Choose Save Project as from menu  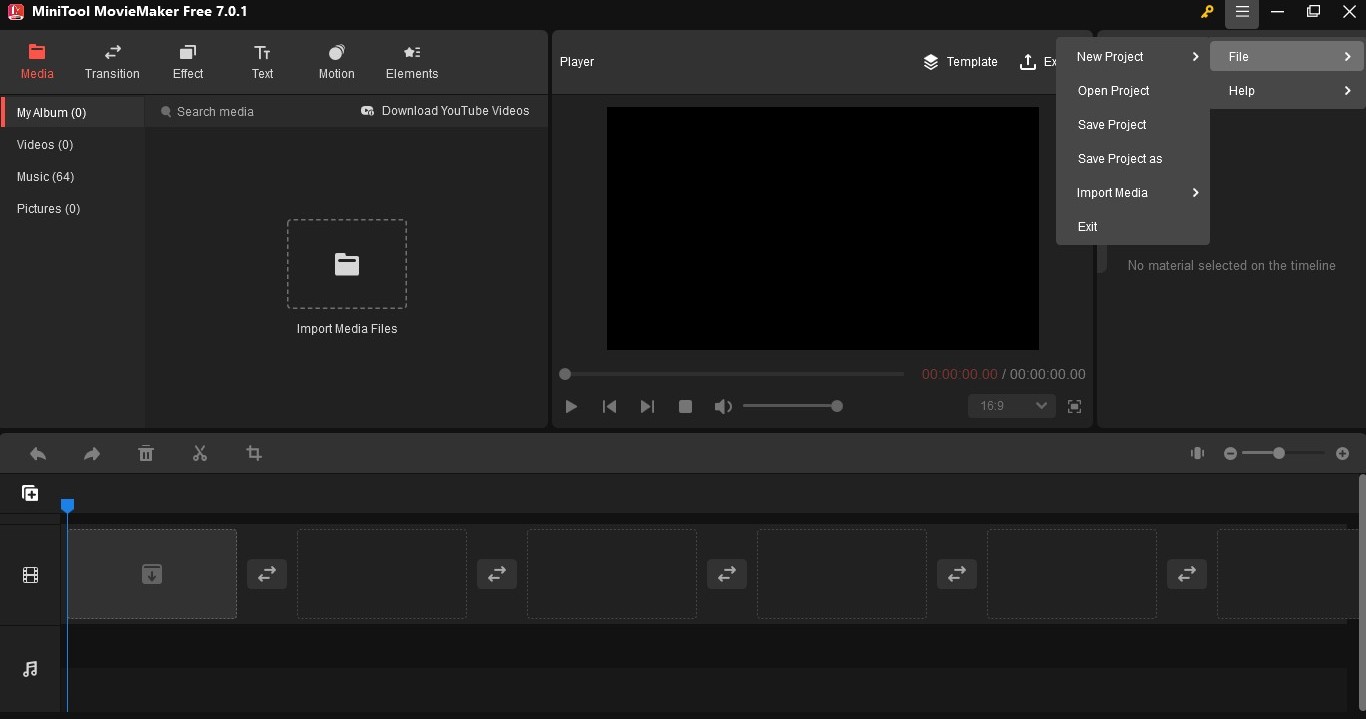pos(1120,159)
